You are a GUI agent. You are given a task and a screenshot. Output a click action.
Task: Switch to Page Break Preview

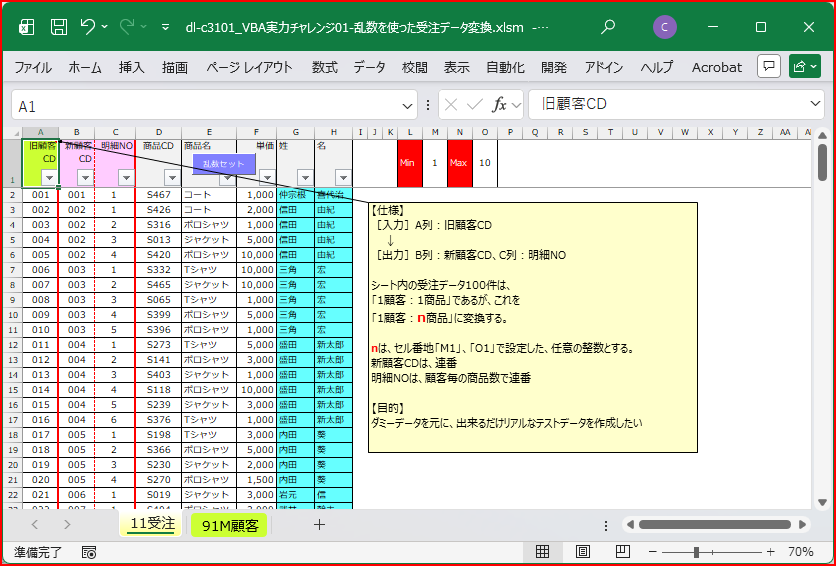[x=621, y=551]
